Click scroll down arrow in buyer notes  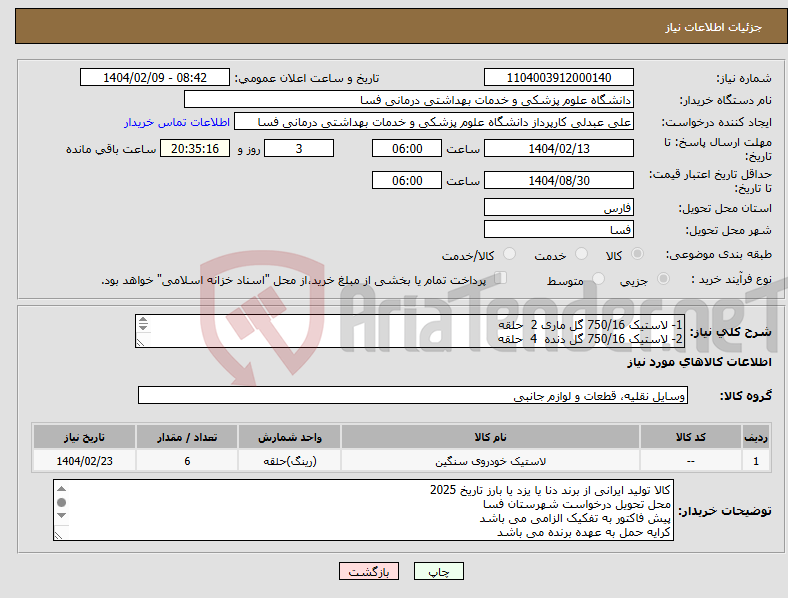[x=61, y=516]
